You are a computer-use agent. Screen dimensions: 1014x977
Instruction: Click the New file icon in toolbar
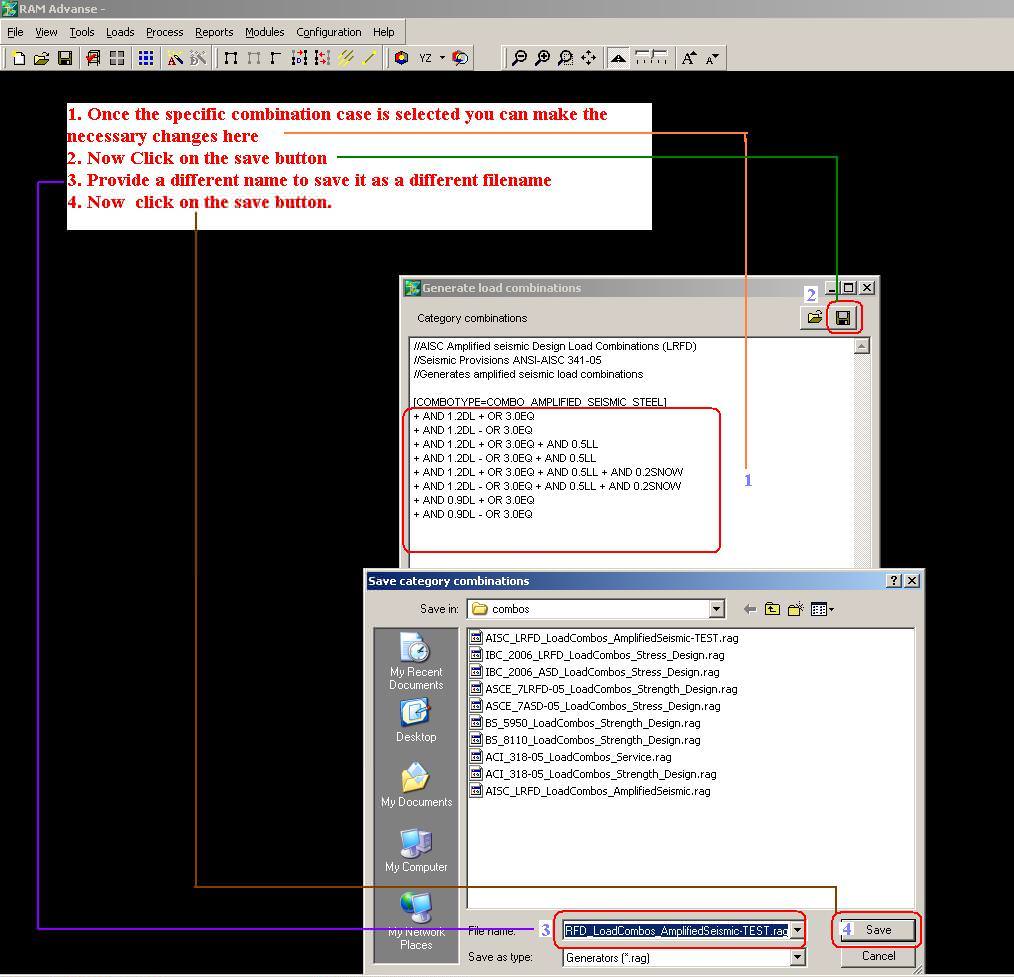19,58
